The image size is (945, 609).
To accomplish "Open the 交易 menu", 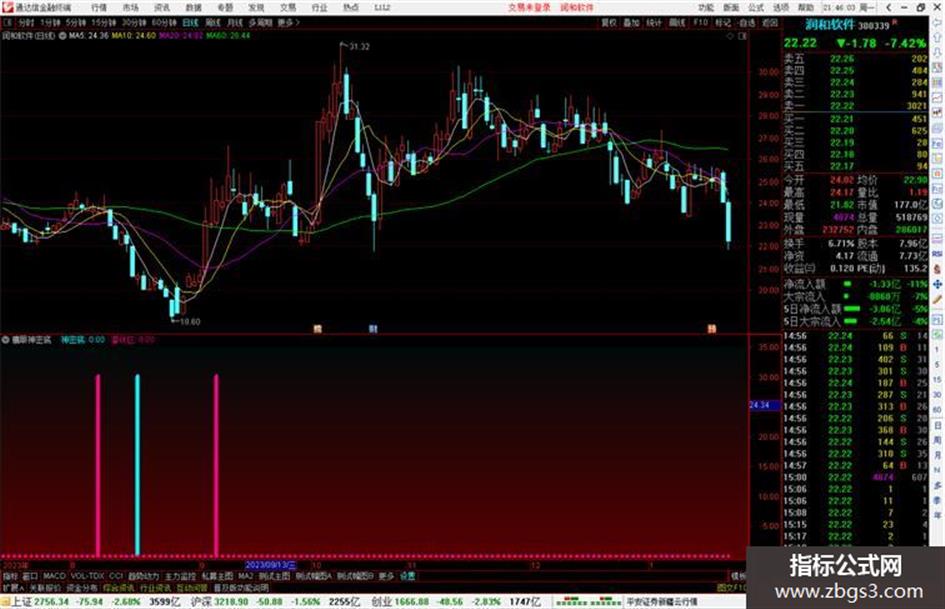I will point(288,7).
